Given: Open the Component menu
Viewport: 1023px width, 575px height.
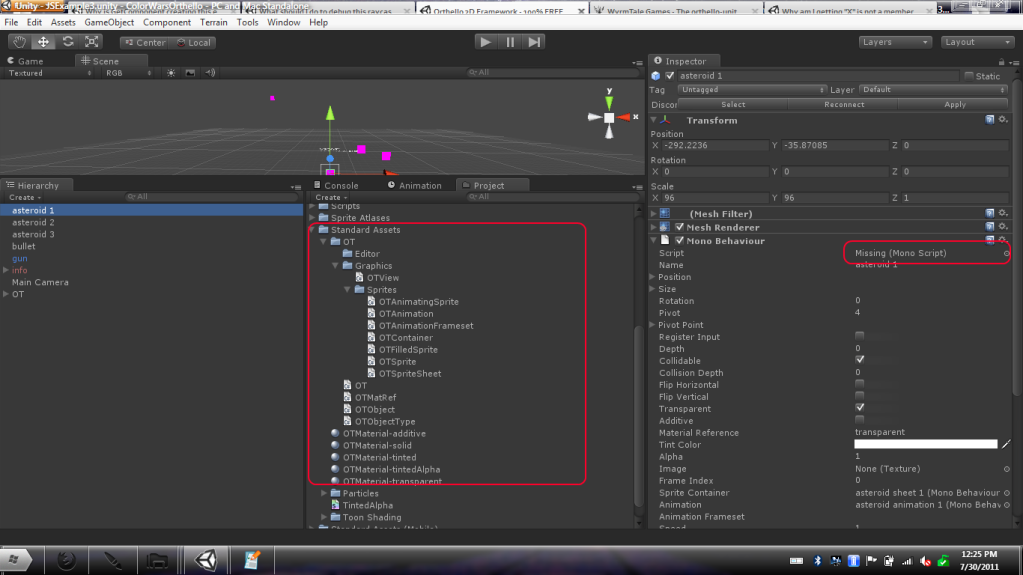Looking at the screenshot, I should point(167,22).
